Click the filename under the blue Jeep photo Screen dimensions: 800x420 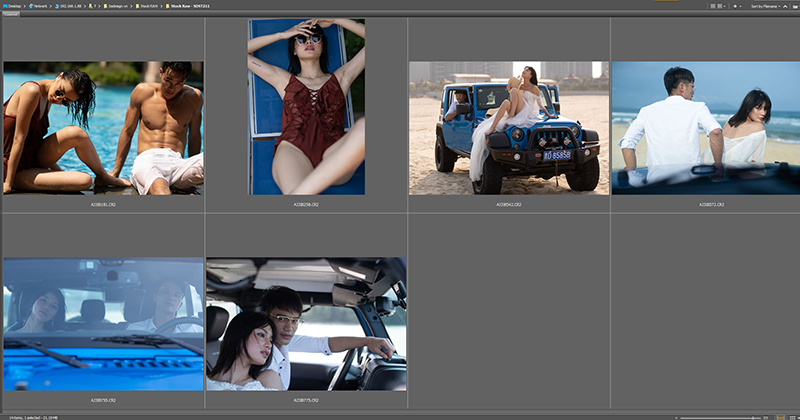coord(509,205)
